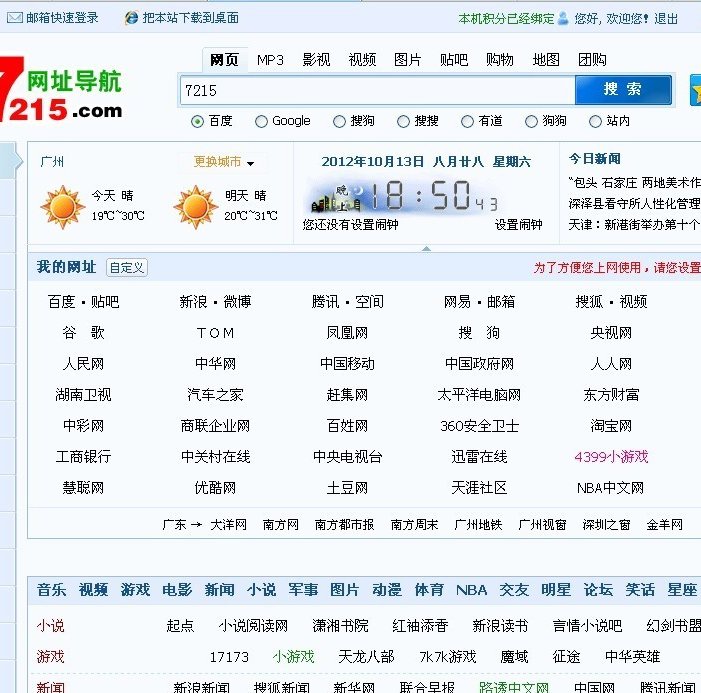Open the 淘宝网 link
This screenshot has width=701, height=693.
[x=611, y=426]
